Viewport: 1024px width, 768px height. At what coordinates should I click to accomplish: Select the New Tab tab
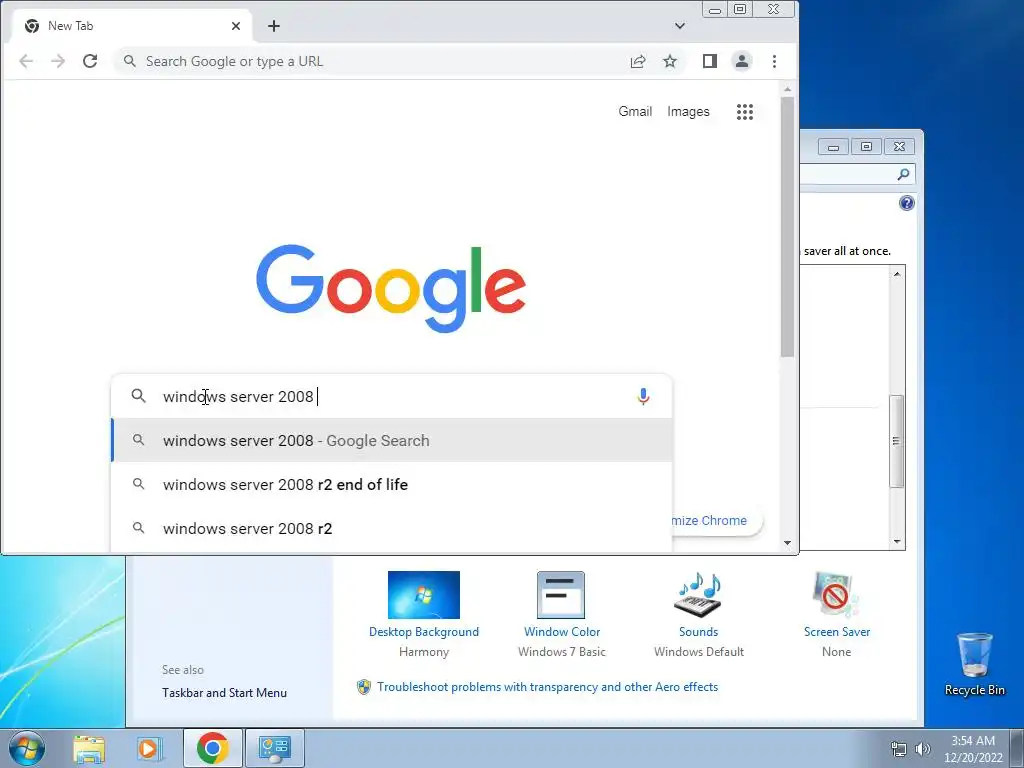pos(131,26)
